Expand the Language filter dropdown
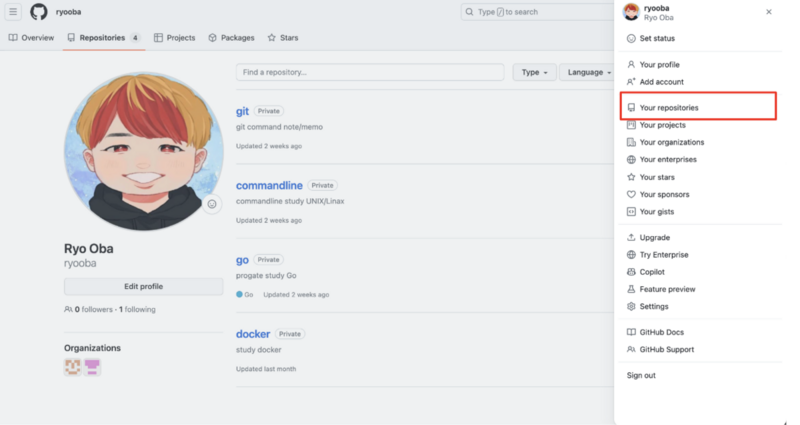Screen dimensions: 800x425 tap(588, 72)
